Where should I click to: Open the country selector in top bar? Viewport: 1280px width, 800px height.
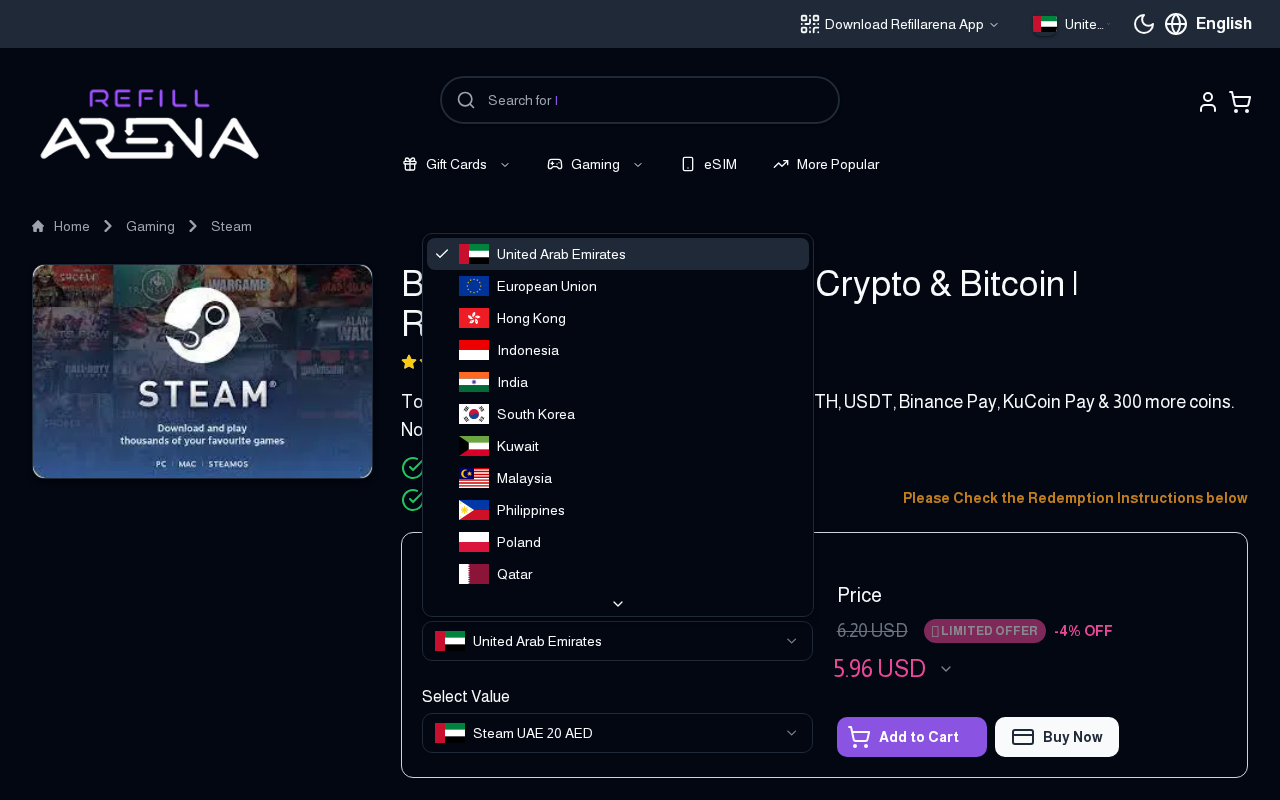pos(1071,24)
